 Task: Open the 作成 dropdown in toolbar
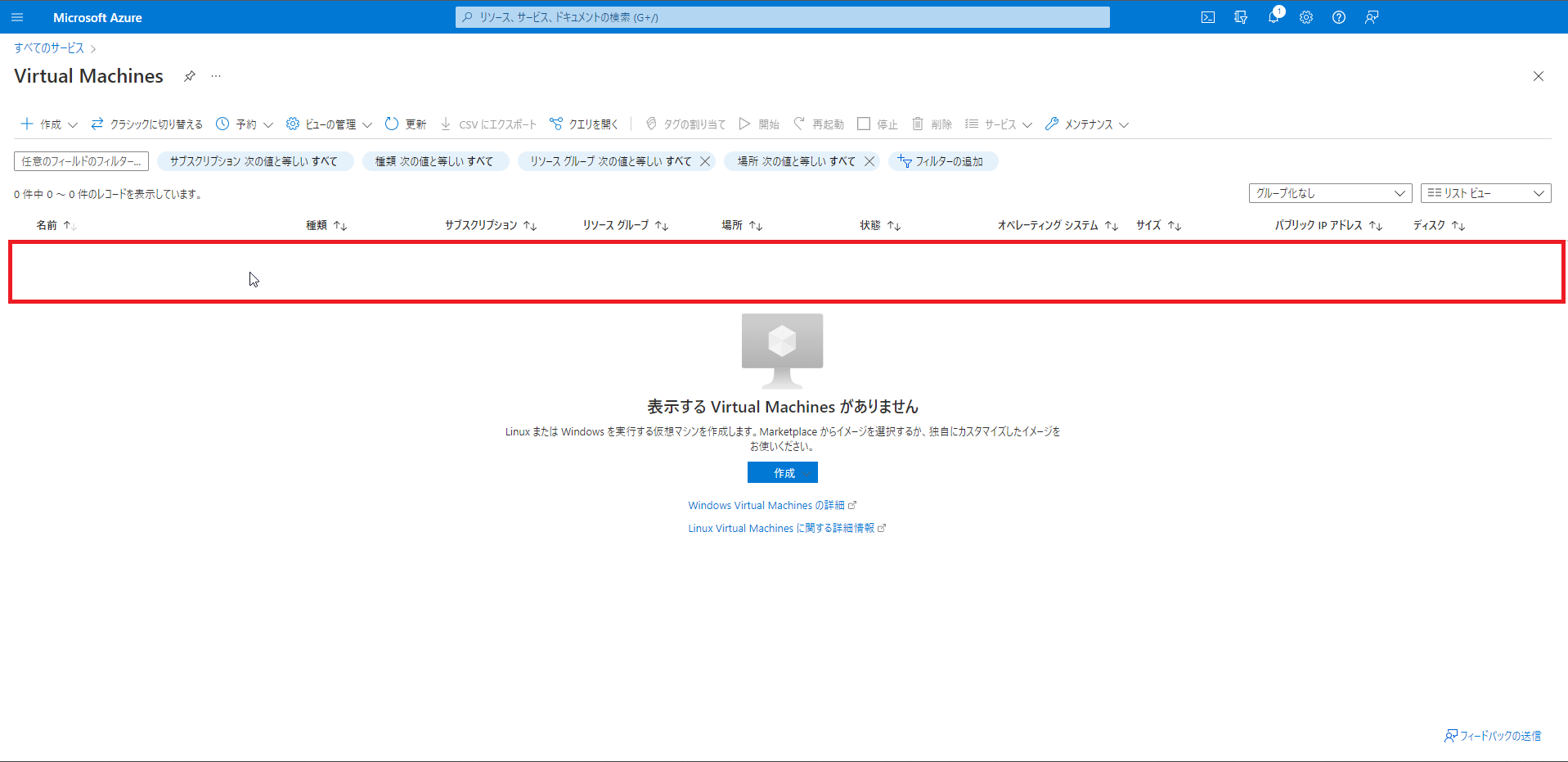(x=49, y=124)
